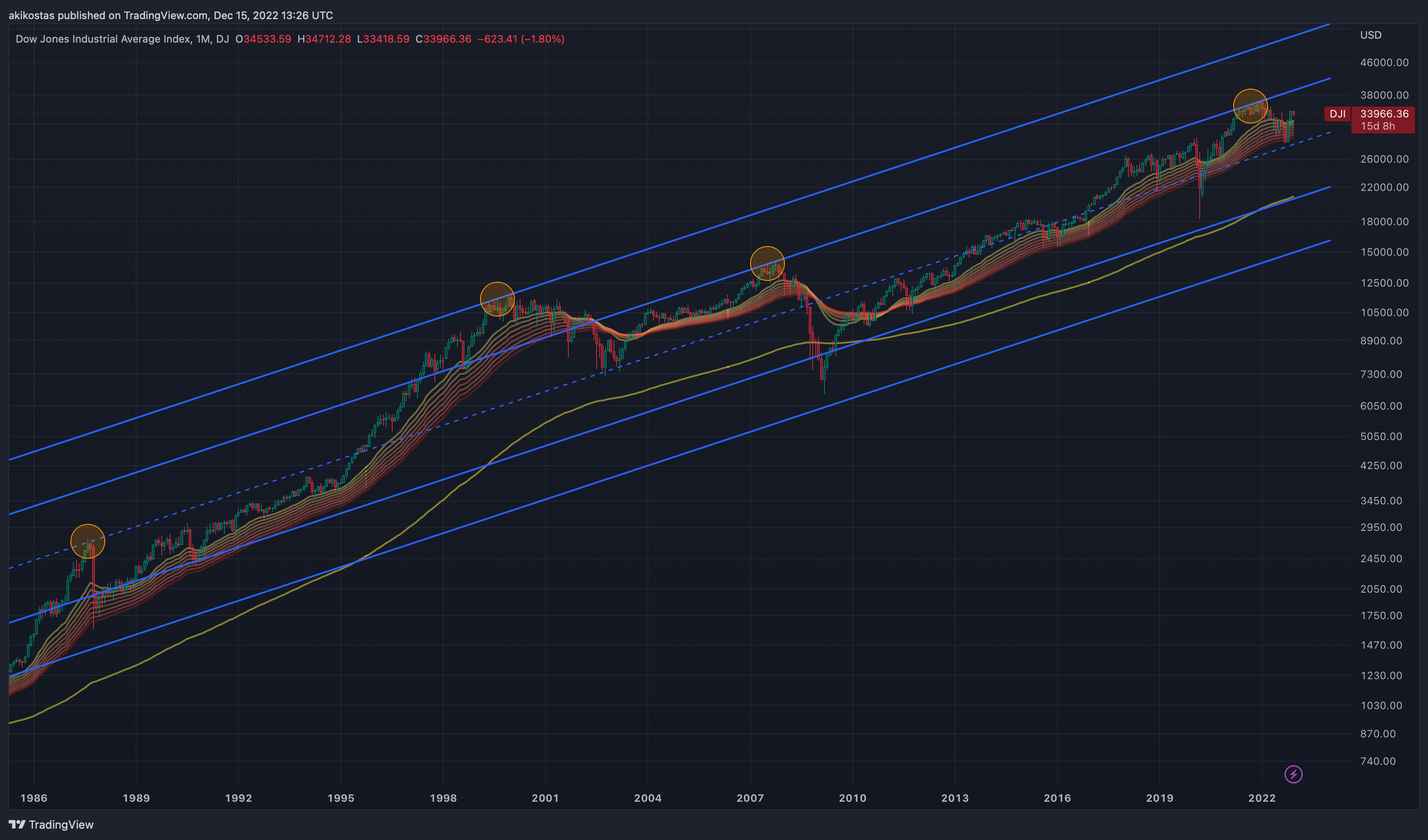
Task: Click the 12500.00 price axis label
Action: (x=1385, y=283)
